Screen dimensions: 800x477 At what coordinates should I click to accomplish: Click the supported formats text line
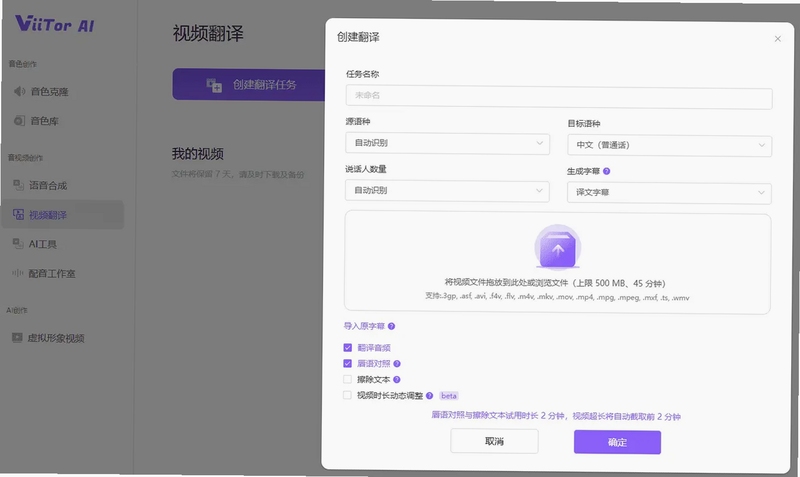tap(557, 297)
